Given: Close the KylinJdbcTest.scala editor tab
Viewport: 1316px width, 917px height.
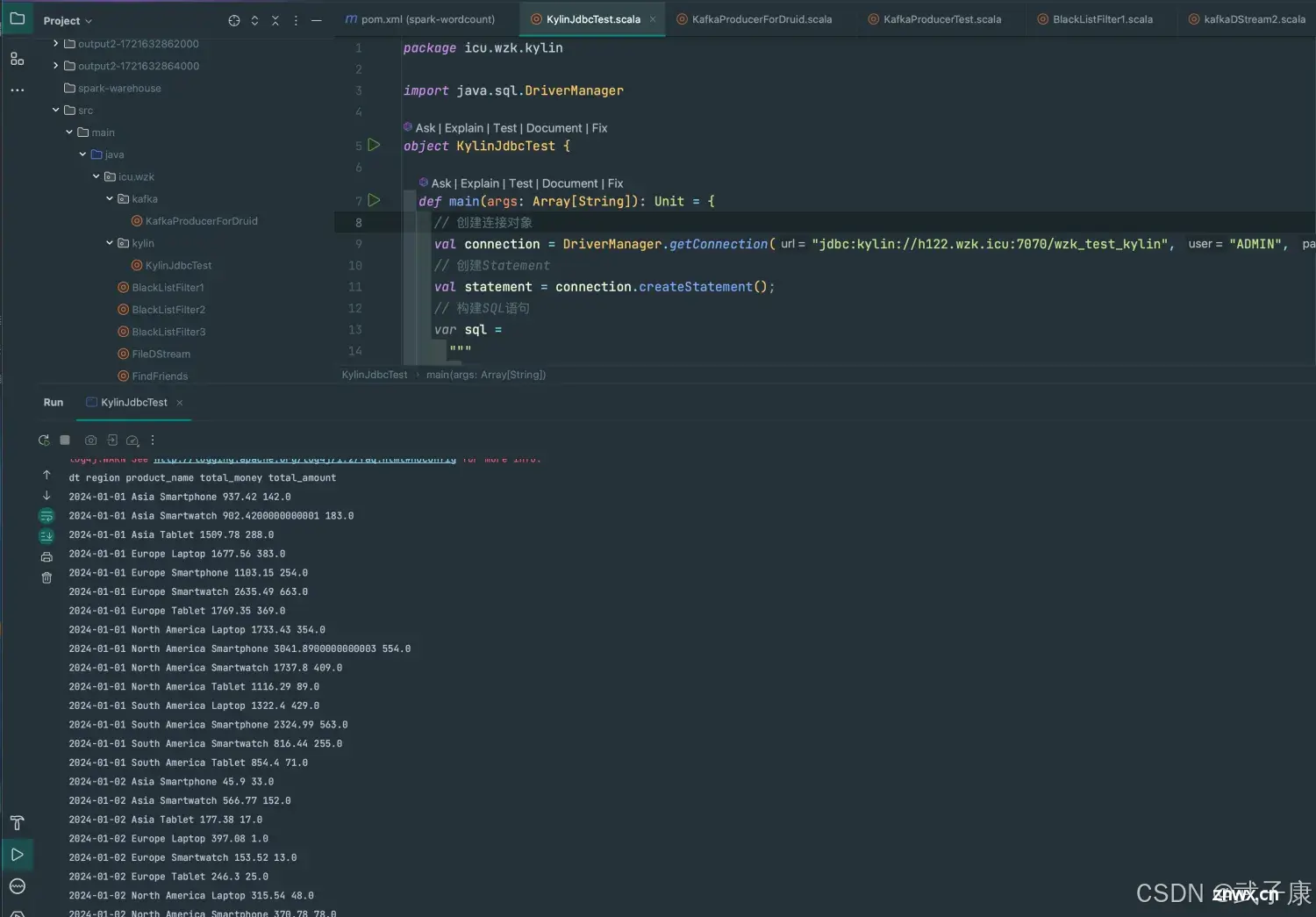Looking at the screenshot, I should [653, 19].
